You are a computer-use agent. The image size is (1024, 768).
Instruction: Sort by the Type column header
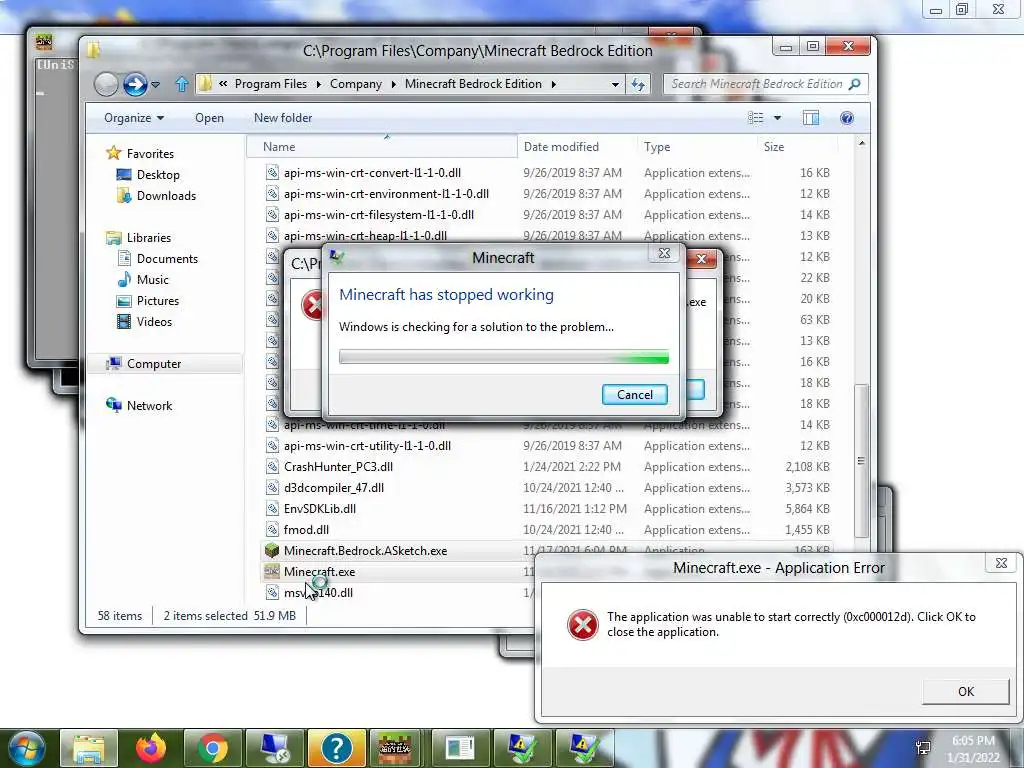[697, 147]
